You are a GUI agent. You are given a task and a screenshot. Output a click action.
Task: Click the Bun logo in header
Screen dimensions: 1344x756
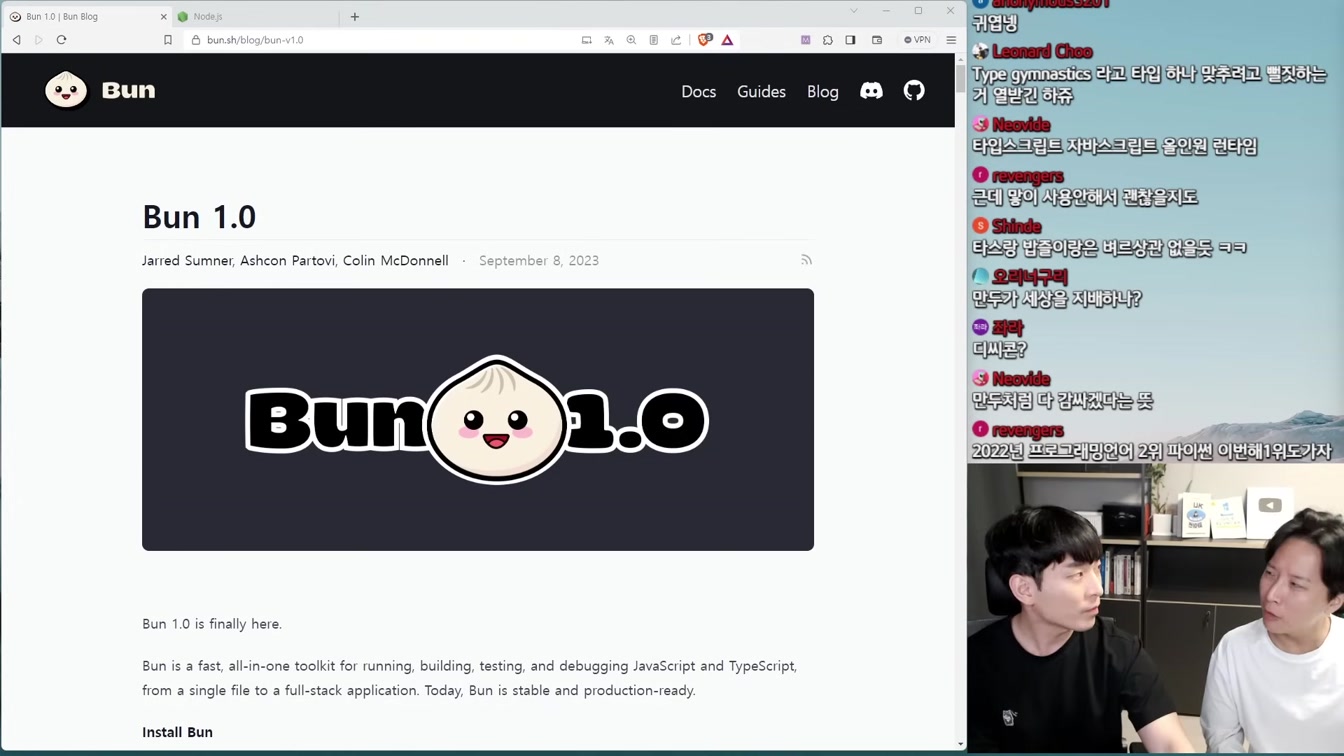[x=66, y=90]
